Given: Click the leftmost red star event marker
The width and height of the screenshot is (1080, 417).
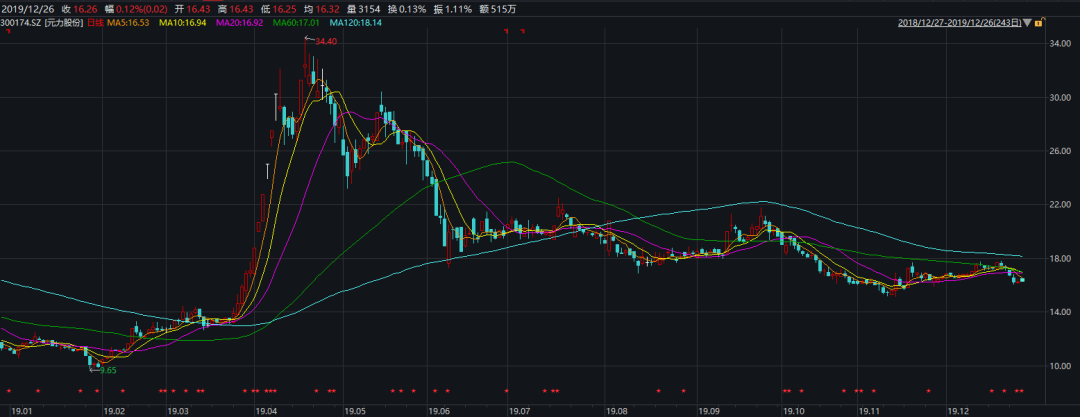Looking at the screenshot, I should tap(9, 390).
